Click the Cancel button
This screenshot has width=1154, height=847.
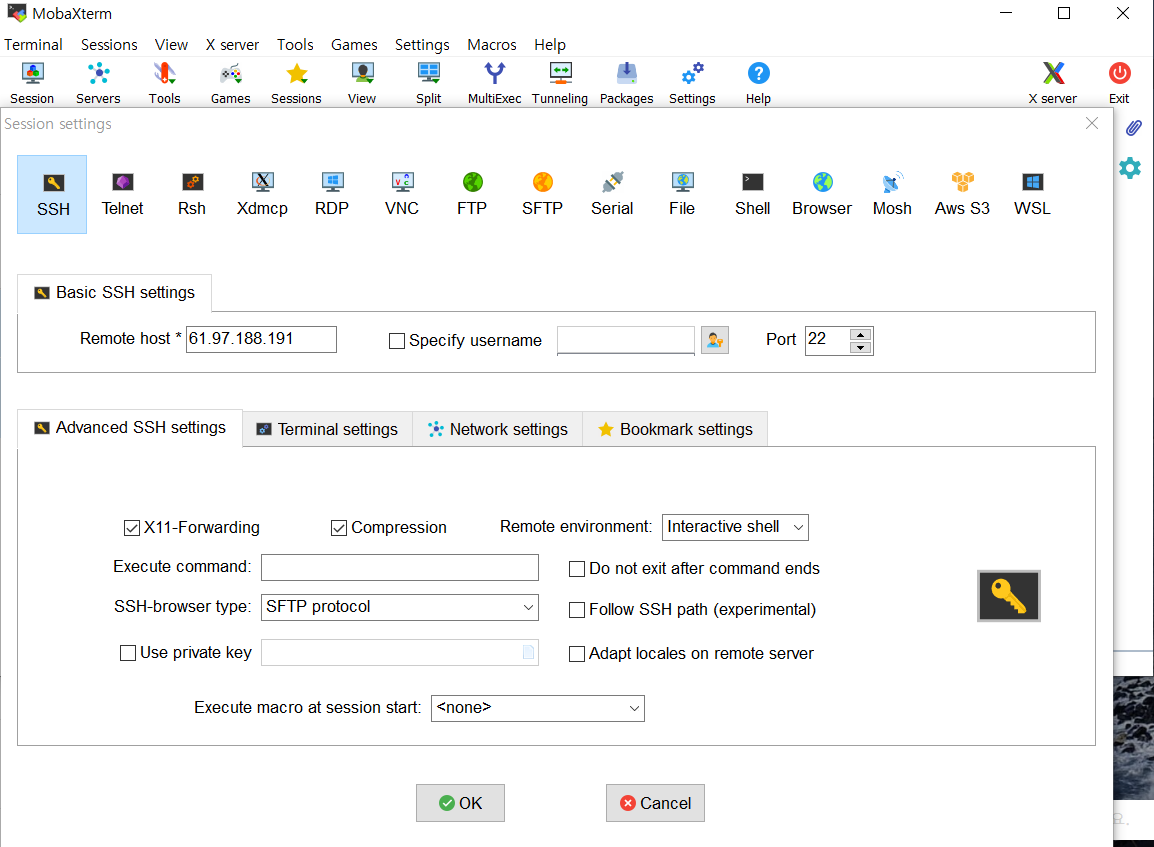(655, 803)
